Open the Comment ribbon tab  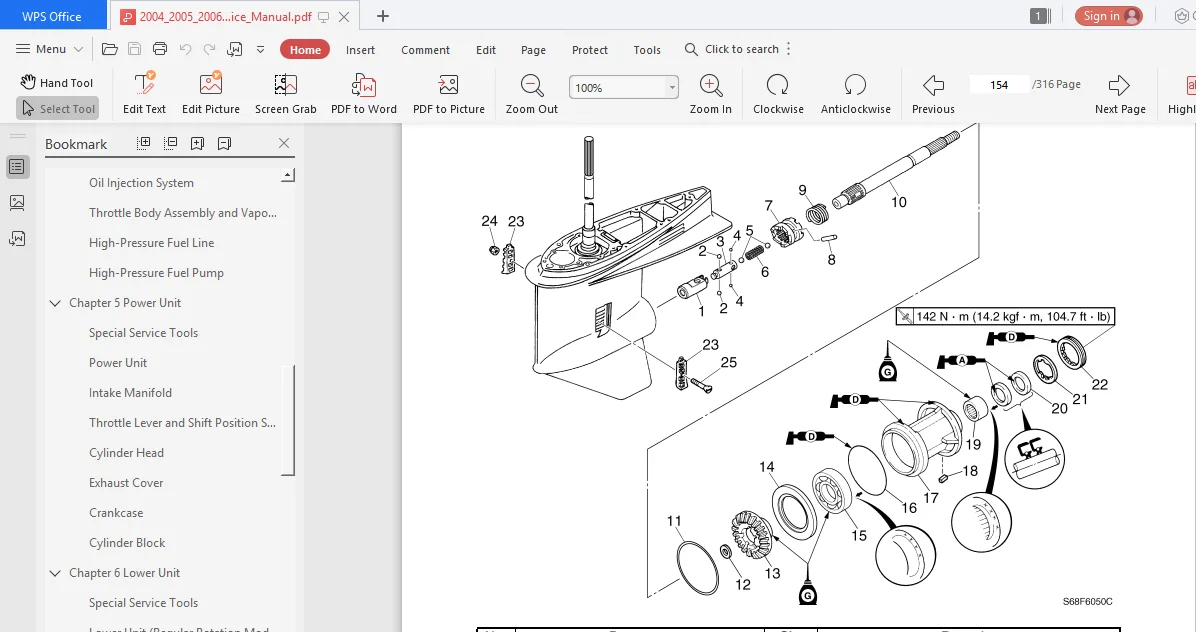[x=426, y=50]
